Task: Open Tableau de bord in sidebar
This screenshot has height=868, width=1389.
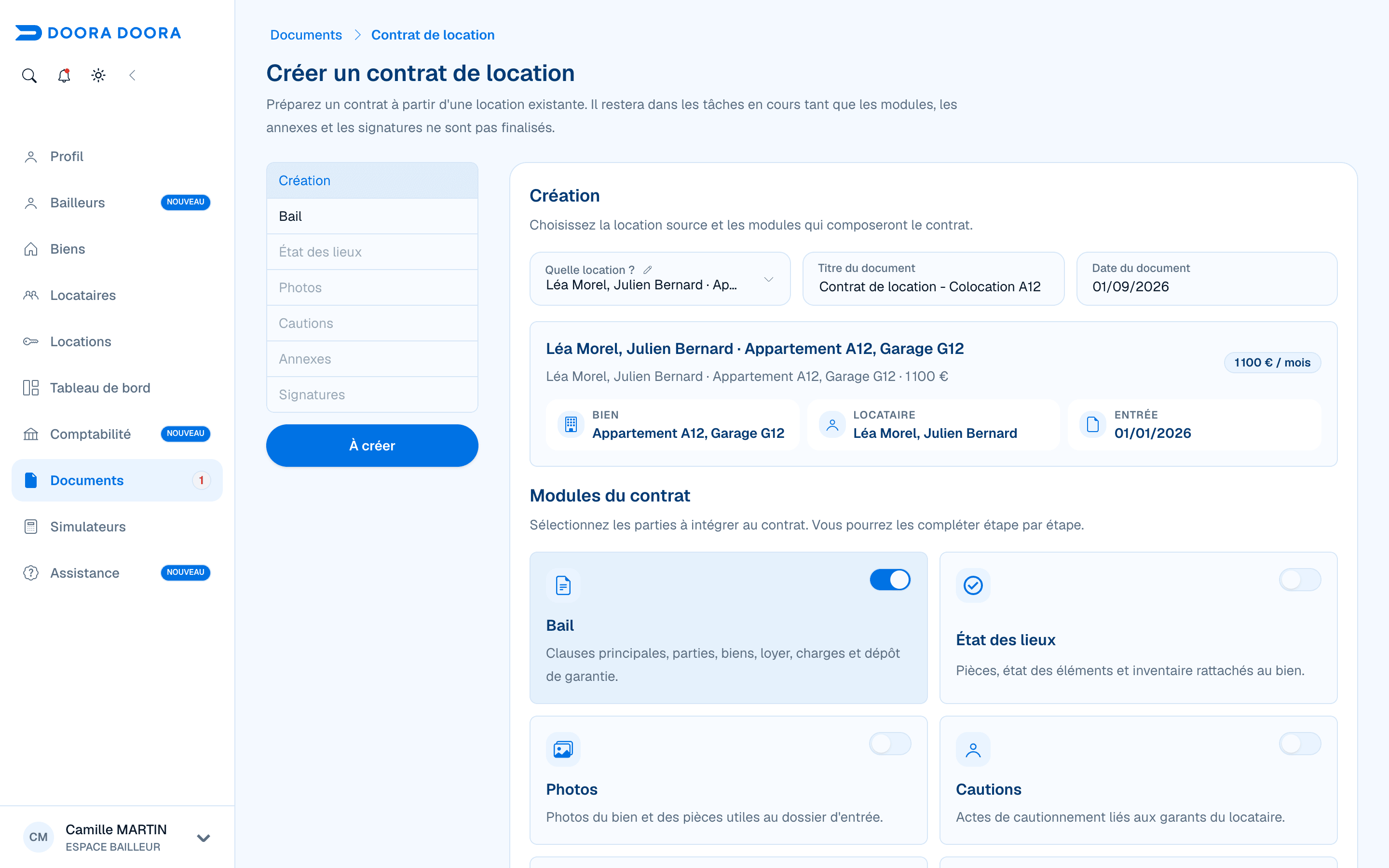Action: [x=117, y=388]
